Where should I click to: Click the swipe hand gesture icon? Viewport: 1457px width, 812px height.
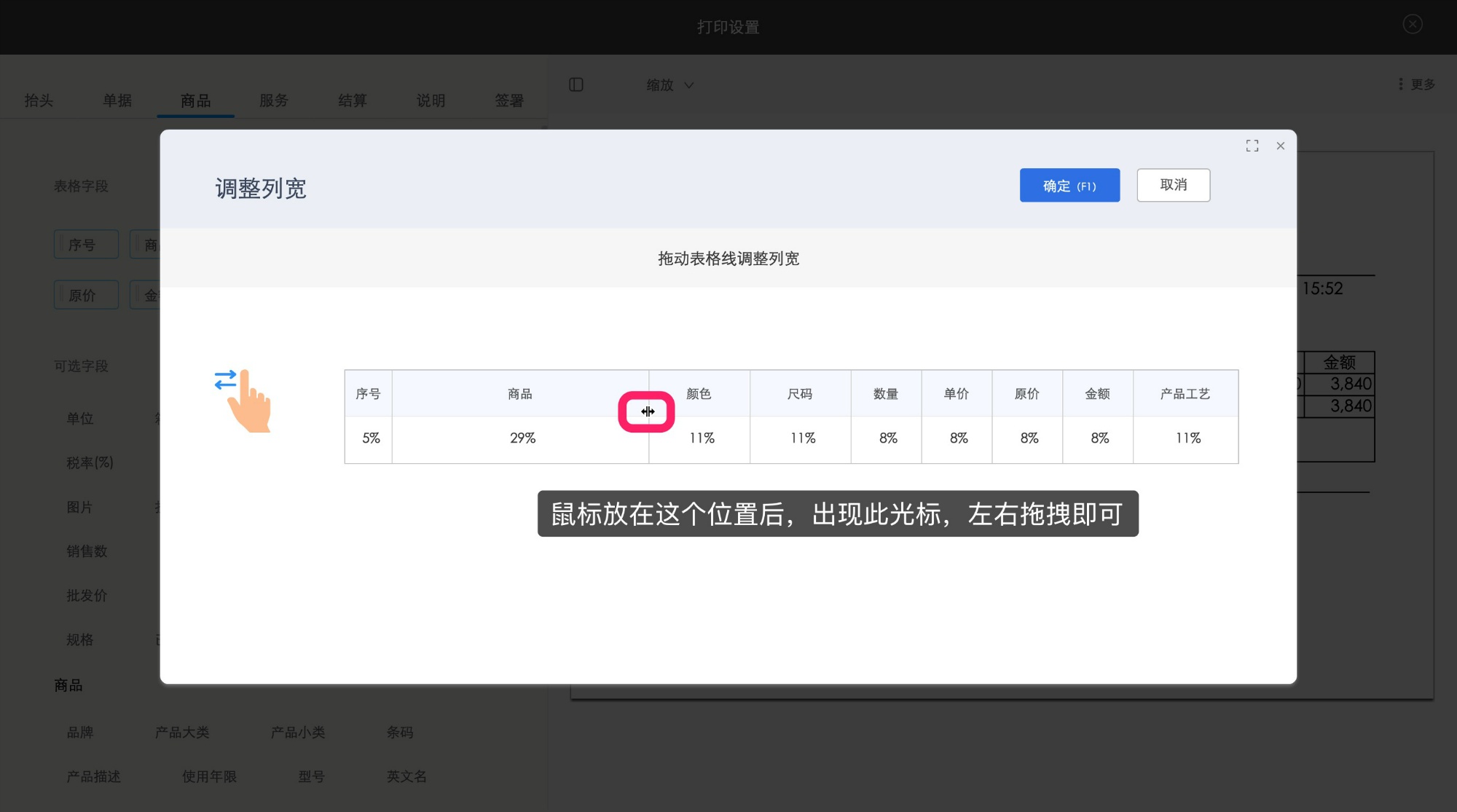(x=244, y=401)
